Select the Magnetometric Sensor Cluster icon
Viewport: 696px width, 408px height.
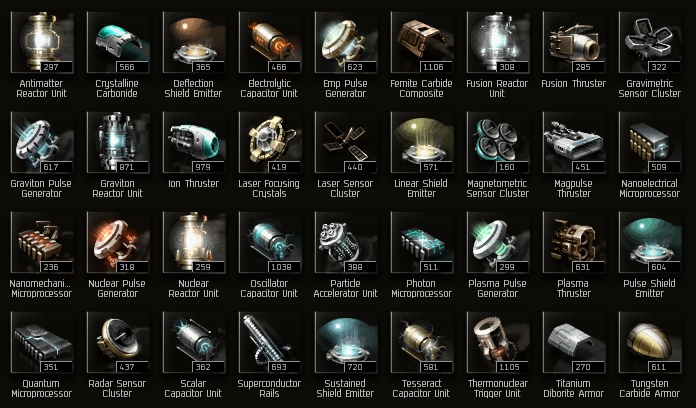click(498, 143)
